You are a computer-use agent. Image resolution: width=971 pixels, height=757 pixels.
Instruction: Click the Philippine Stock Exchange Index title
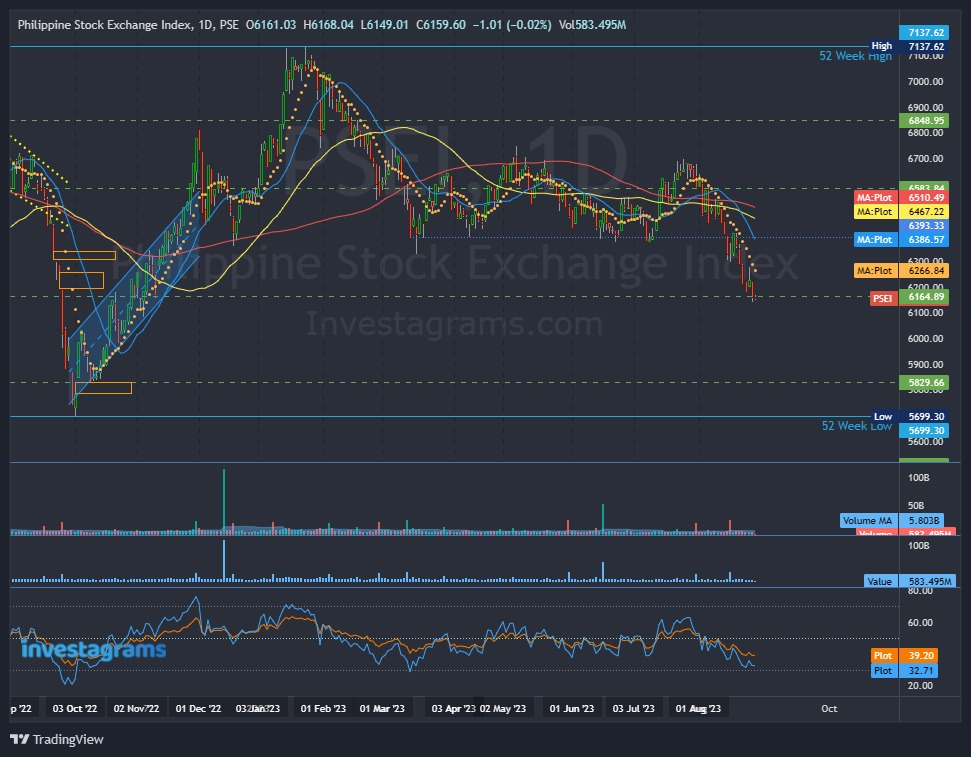pos(105,25)
